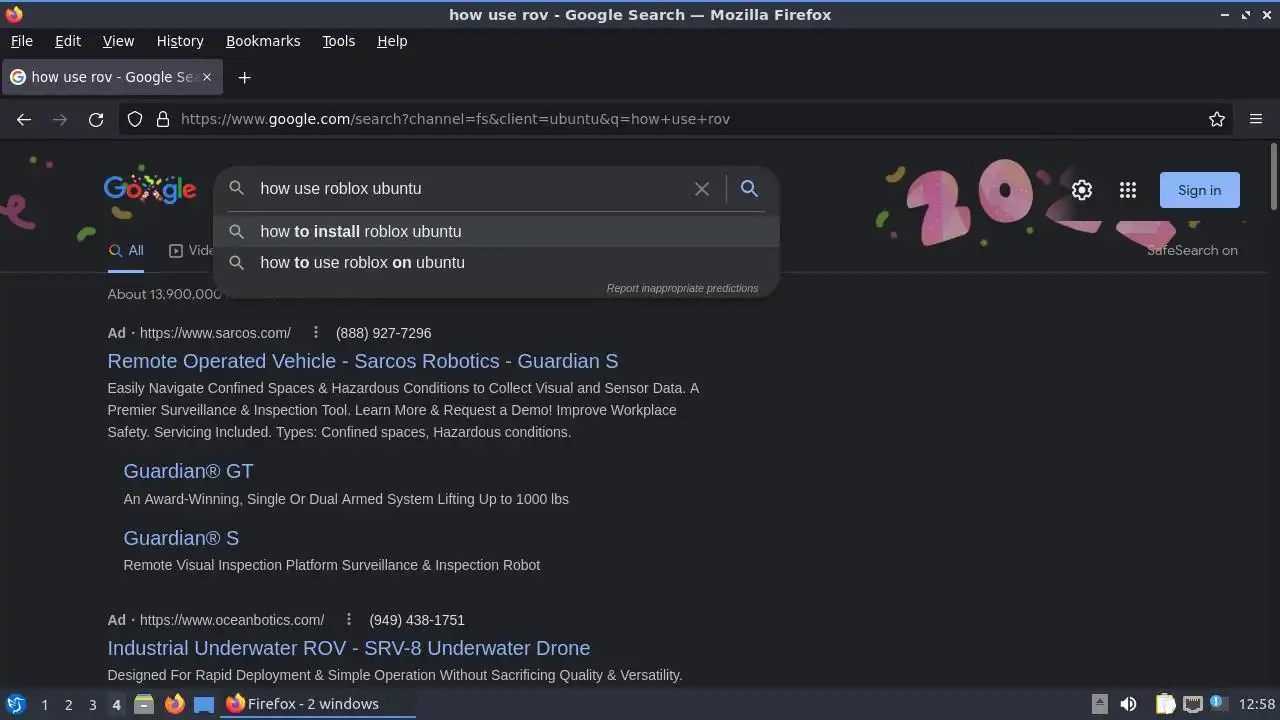Image resolution: width=1280 pixels, height=720 pixels.
Task: Open the Help menu
Action: 392,41
